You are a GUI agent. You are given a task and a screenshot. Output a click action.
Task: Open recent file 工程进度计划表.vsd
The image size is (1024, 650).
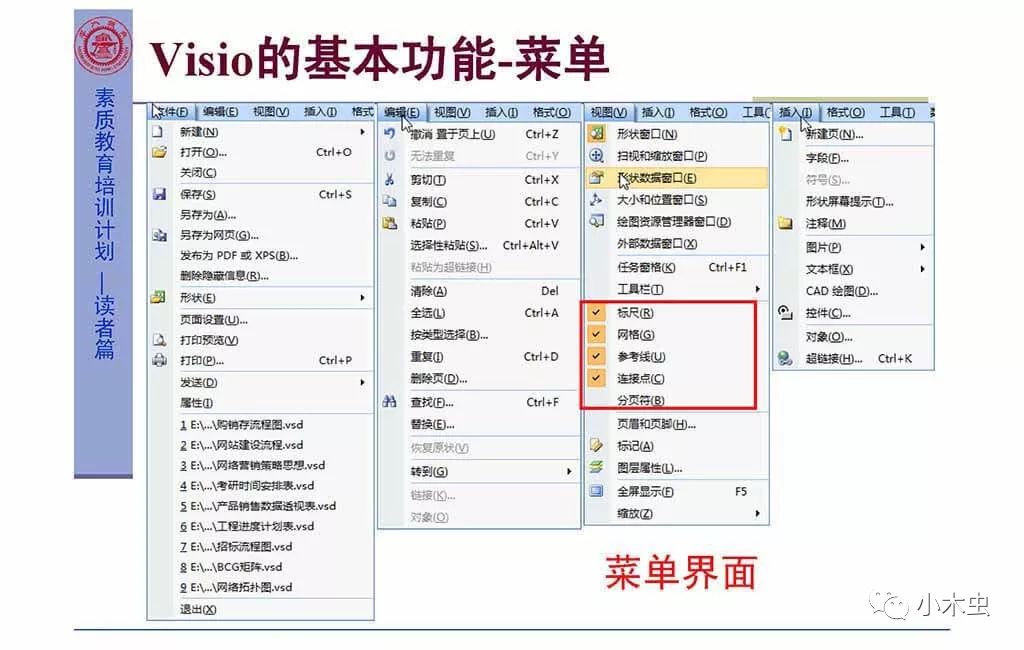[247, 526]
